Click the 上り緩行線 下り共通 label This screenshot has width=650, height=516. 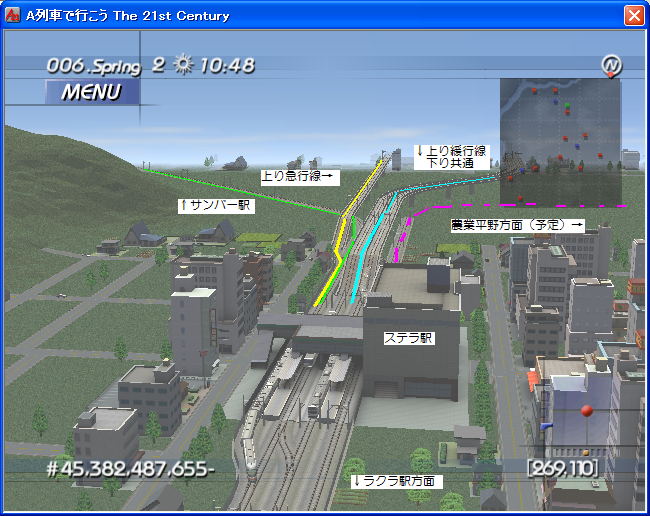pyautogui.click(x=451, y=157)
